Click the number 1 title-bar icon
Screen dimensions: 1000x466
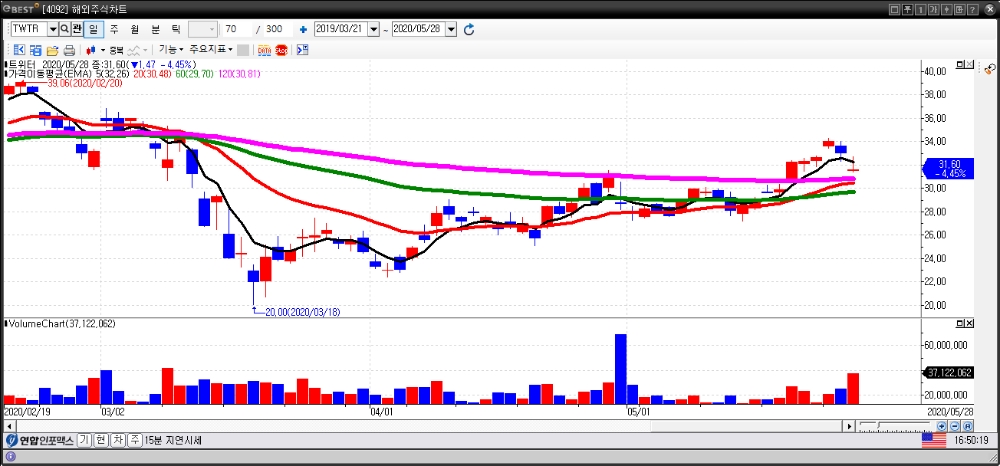click(x=920, y=9)
